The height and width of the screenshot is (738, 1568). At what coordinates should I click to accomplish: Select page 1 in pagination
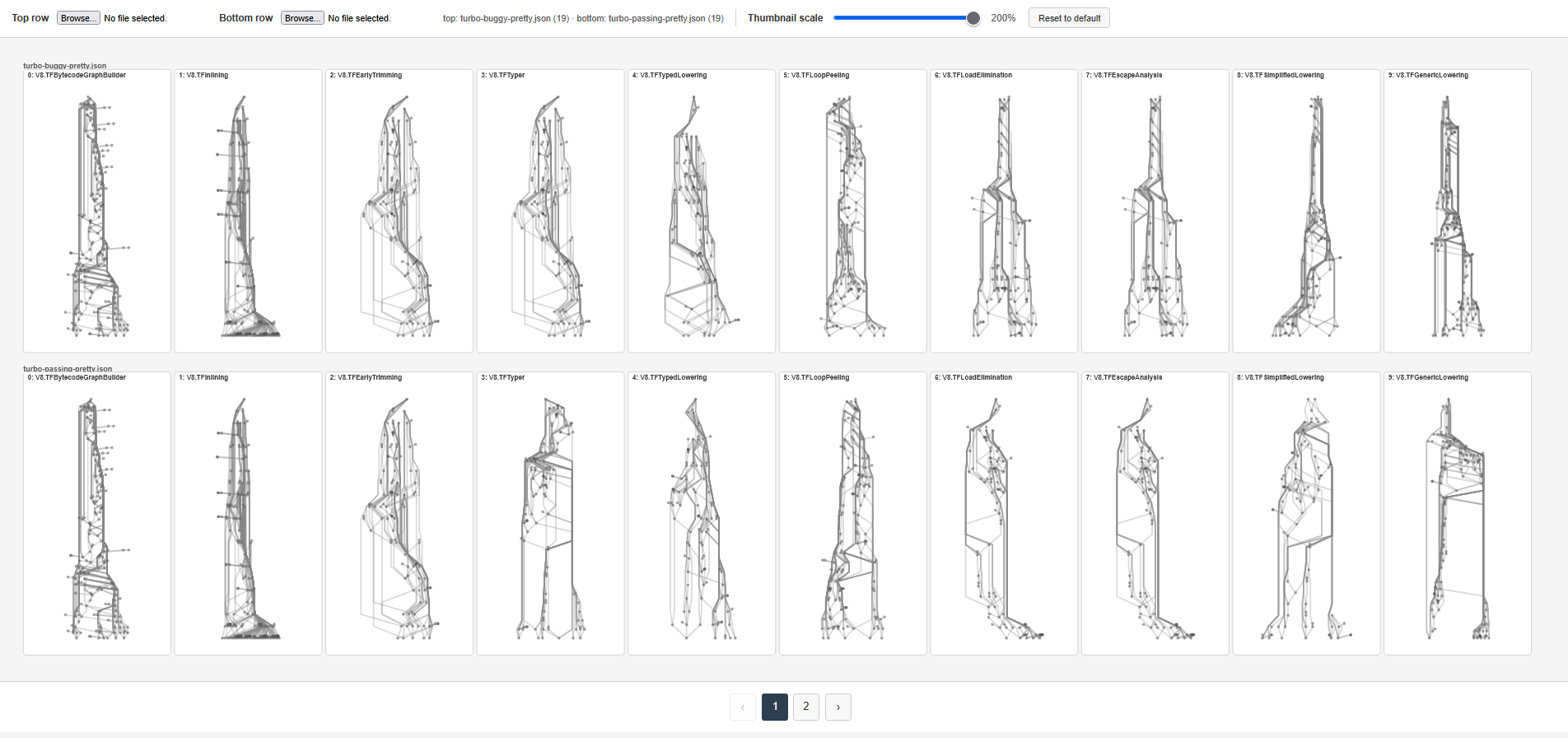click(x=775, y=707)
